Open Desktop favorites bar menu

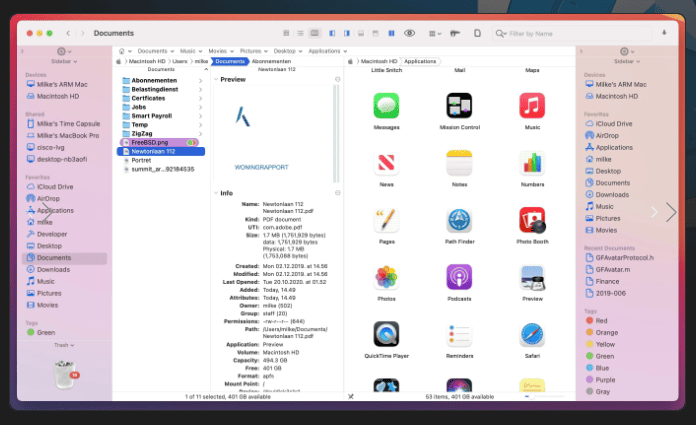(288, 51)
